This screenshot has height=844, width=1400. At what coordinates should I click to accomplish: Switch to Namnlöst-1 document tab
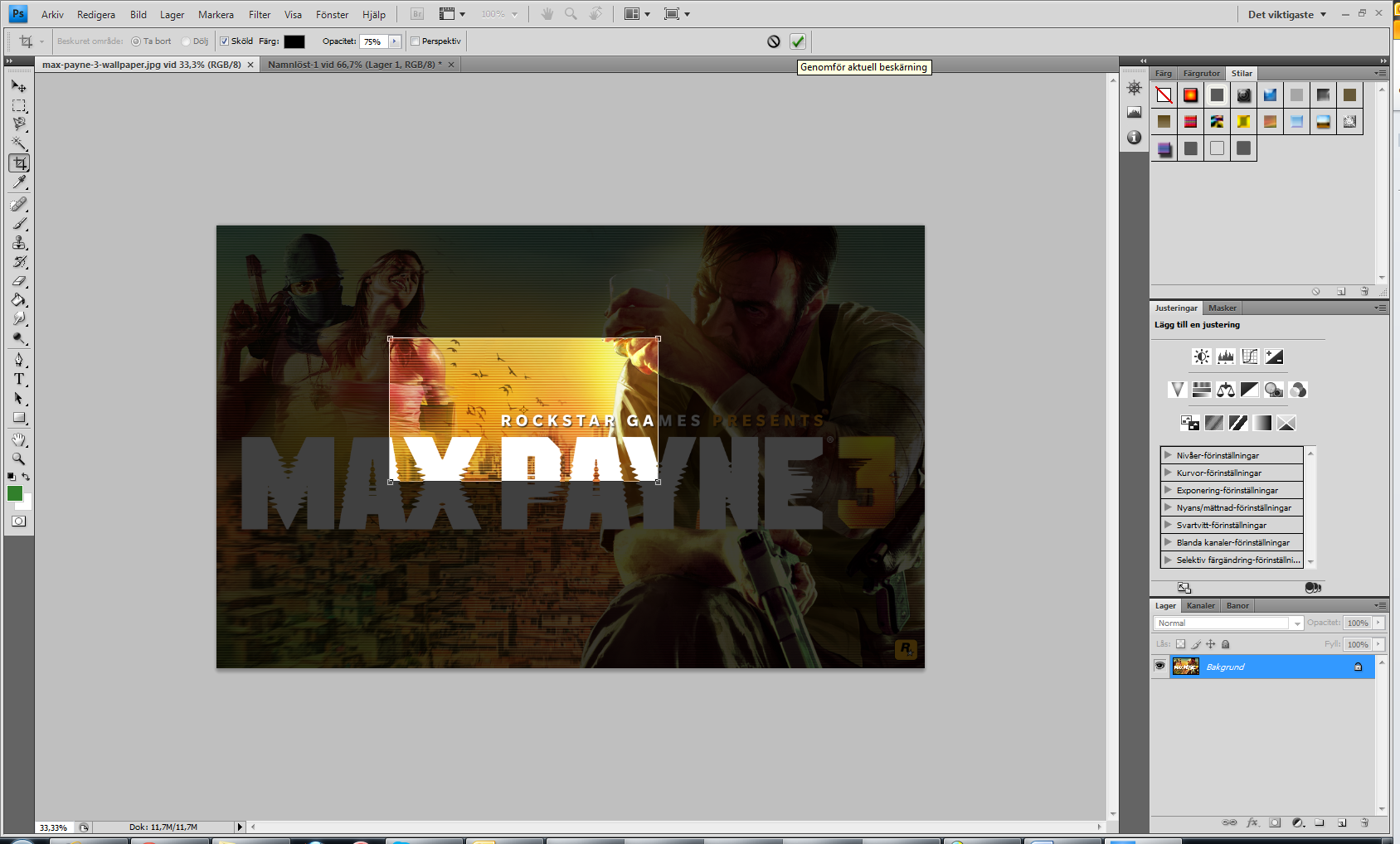[x=354, y=65]
